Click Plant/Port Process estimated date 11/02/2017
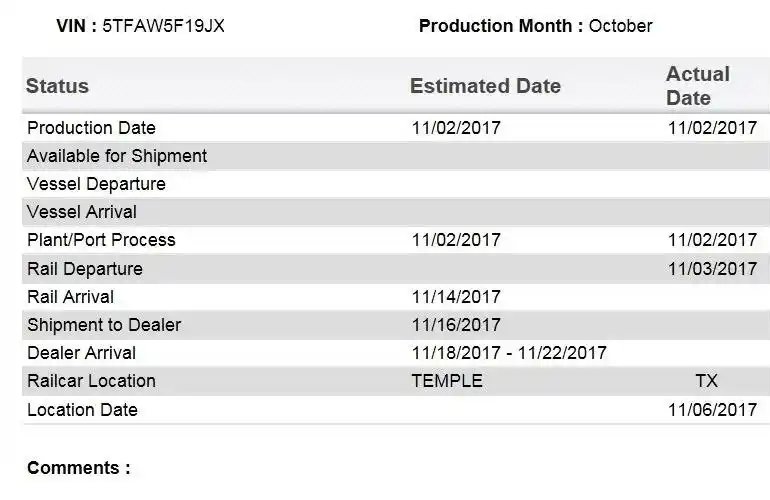 [456, 240]
